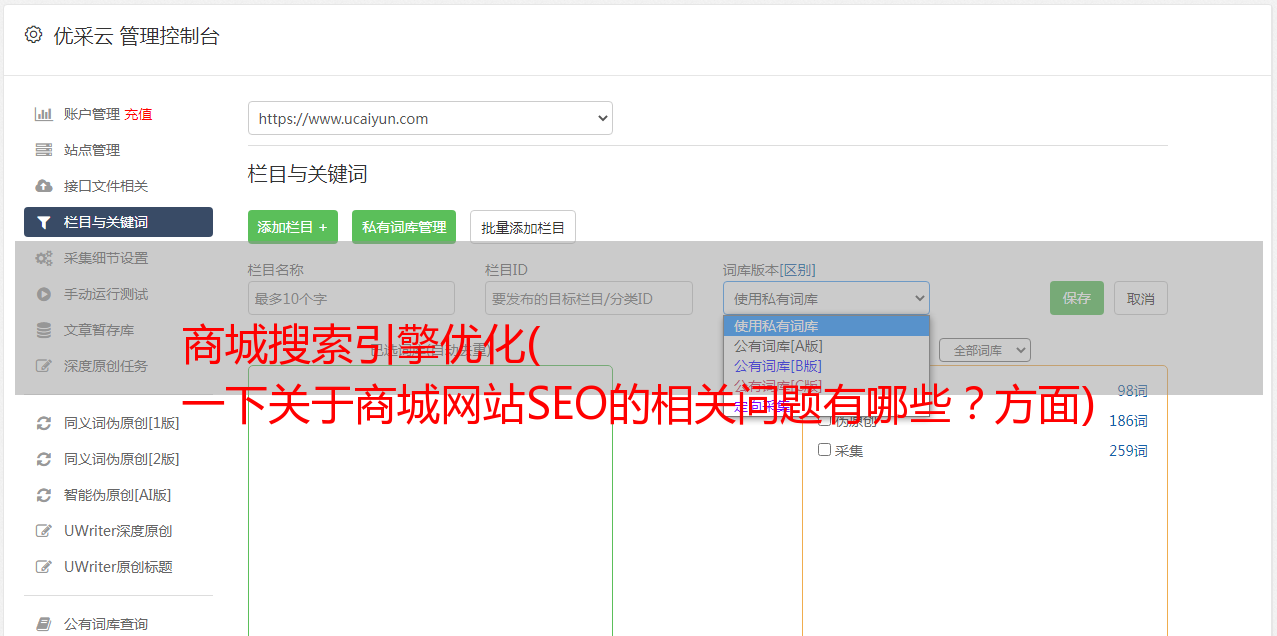This screenshot has width=1277, height=636.
Task: Click inside the green-bordered keyword box
Action: (x=430, y=500)
